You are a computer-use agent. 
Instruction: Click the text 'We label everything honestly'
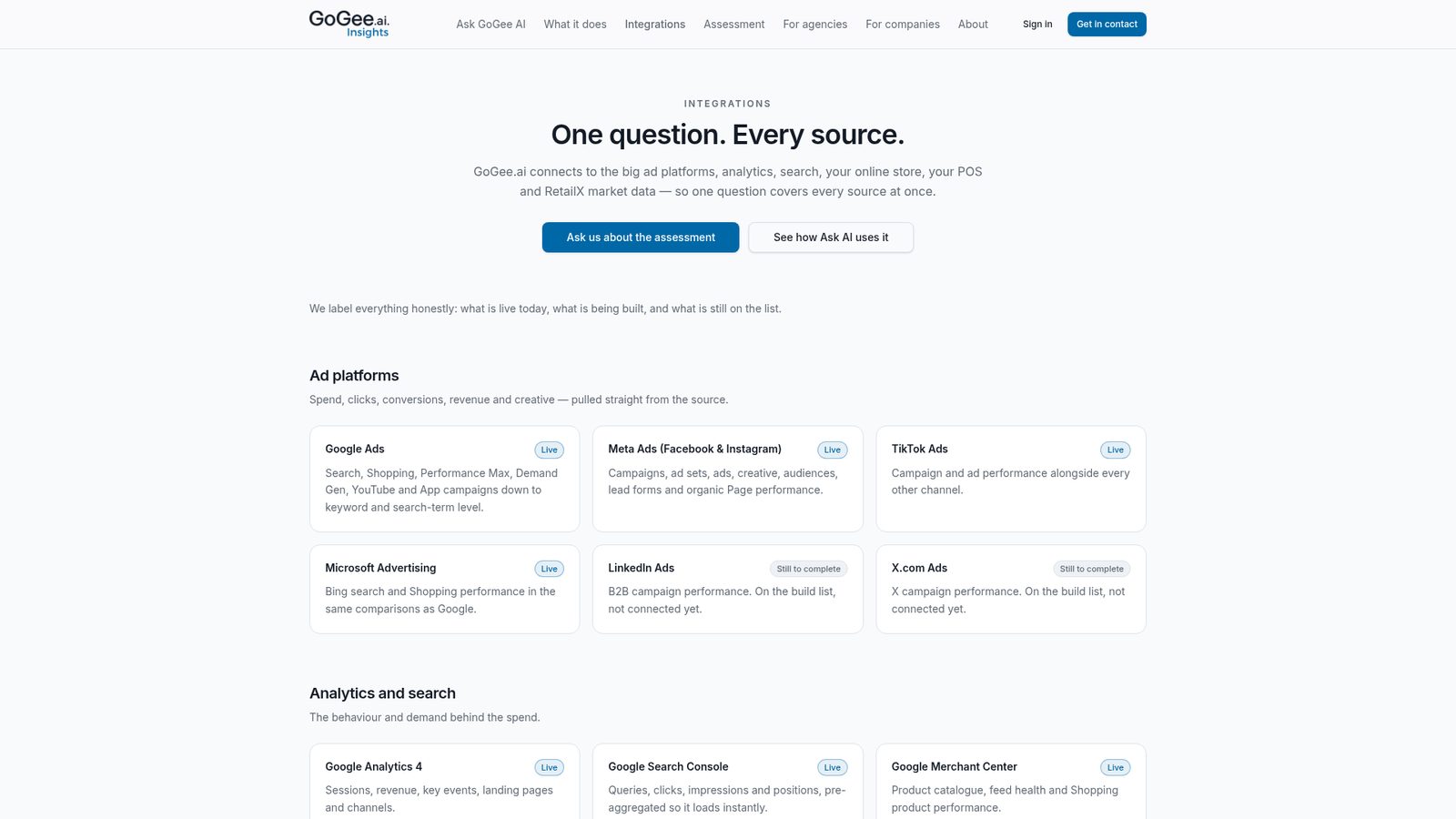(x=383, y=308)
